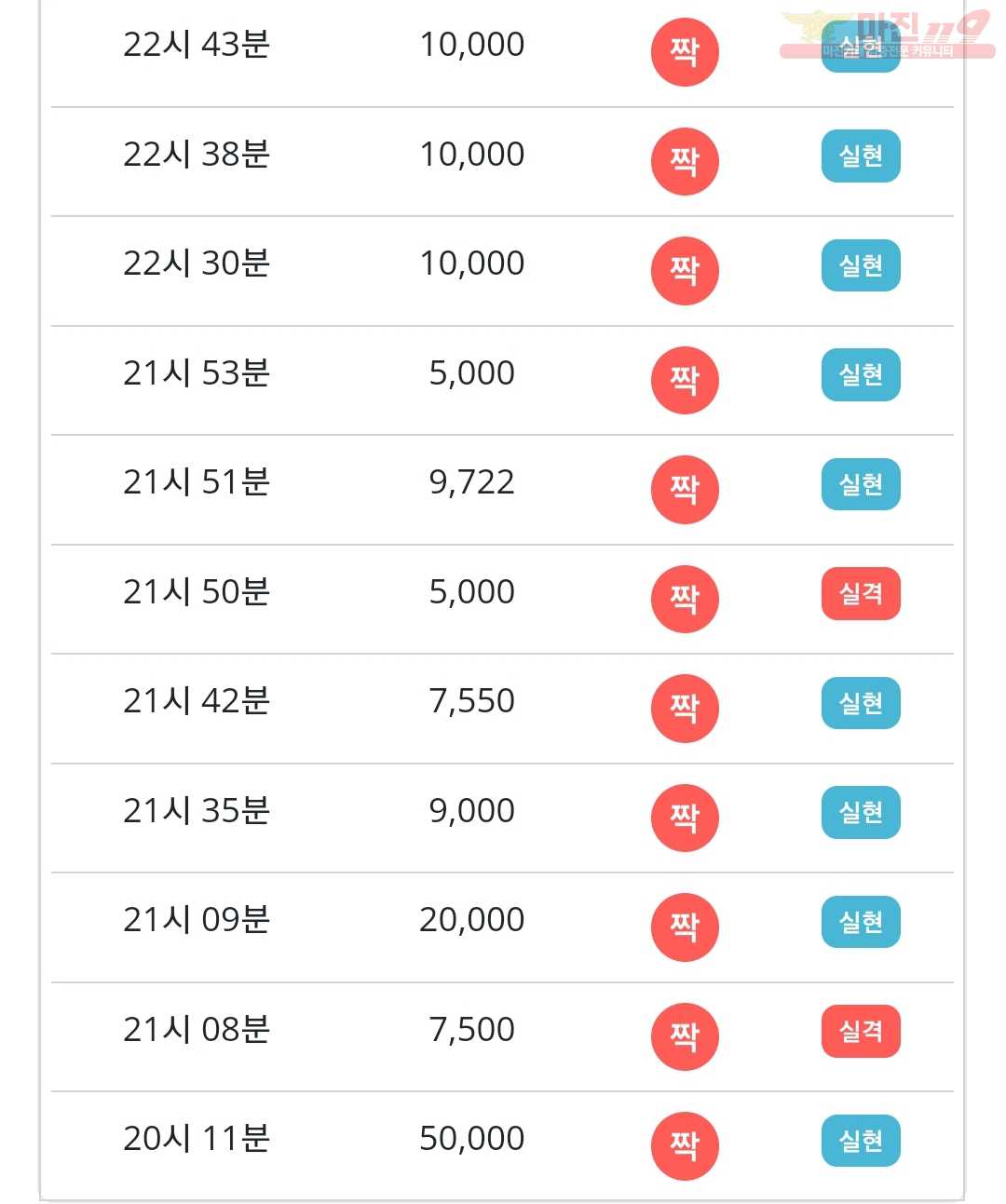The image size is (1006, 1204).
Task: Click the red 짝 icon in the 22시 43분 row
Action: 685,52
